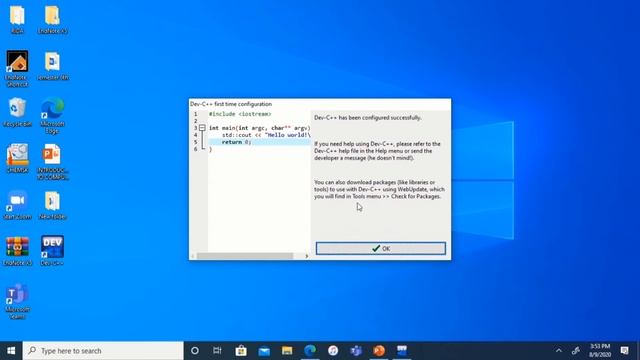
Task: Select the PowerPoint presentation file on desktop
Action: [x=52, y=162]
